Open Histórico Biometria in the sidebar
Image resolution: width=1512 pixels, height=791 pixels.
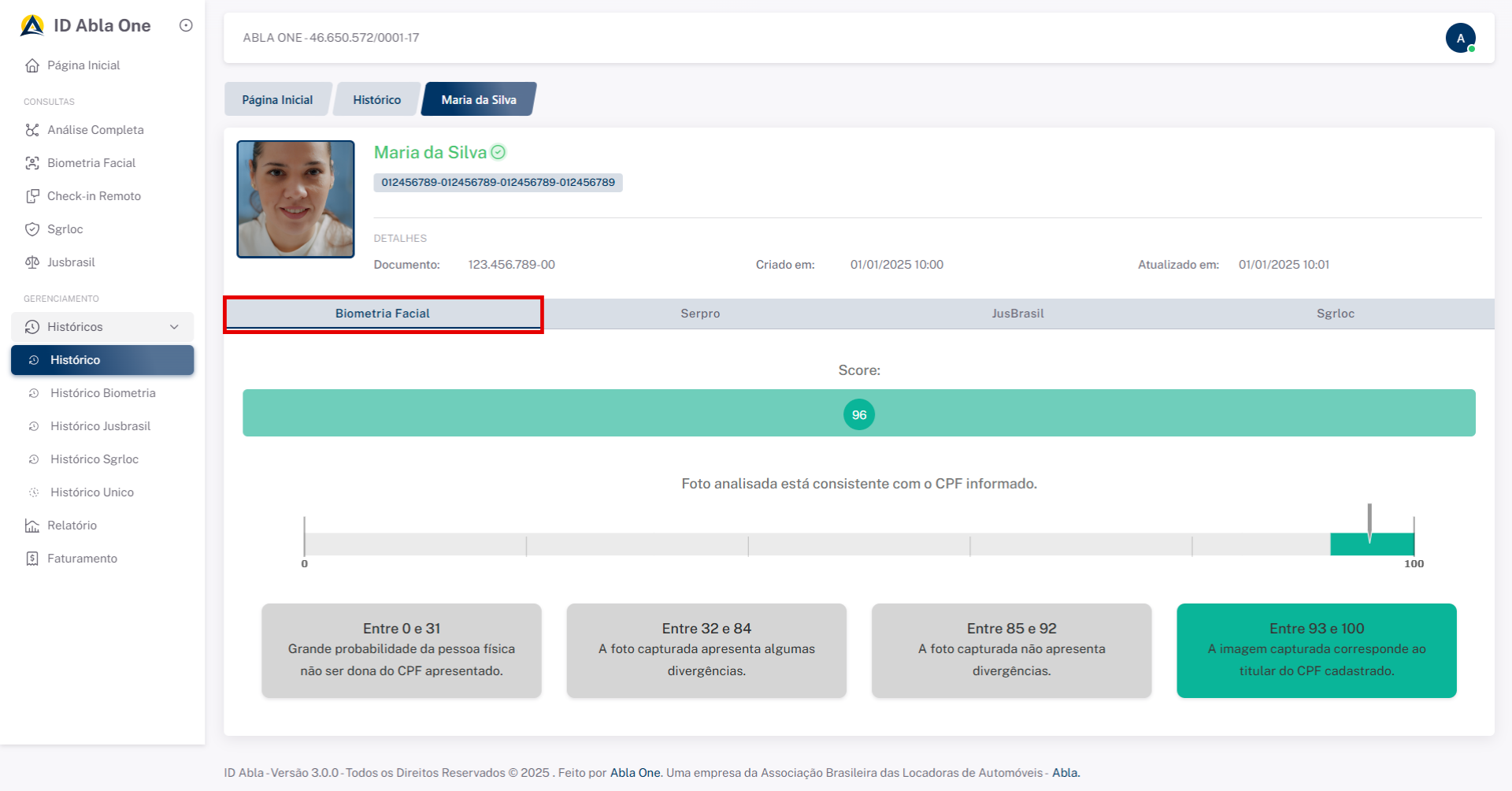[103, 393]
